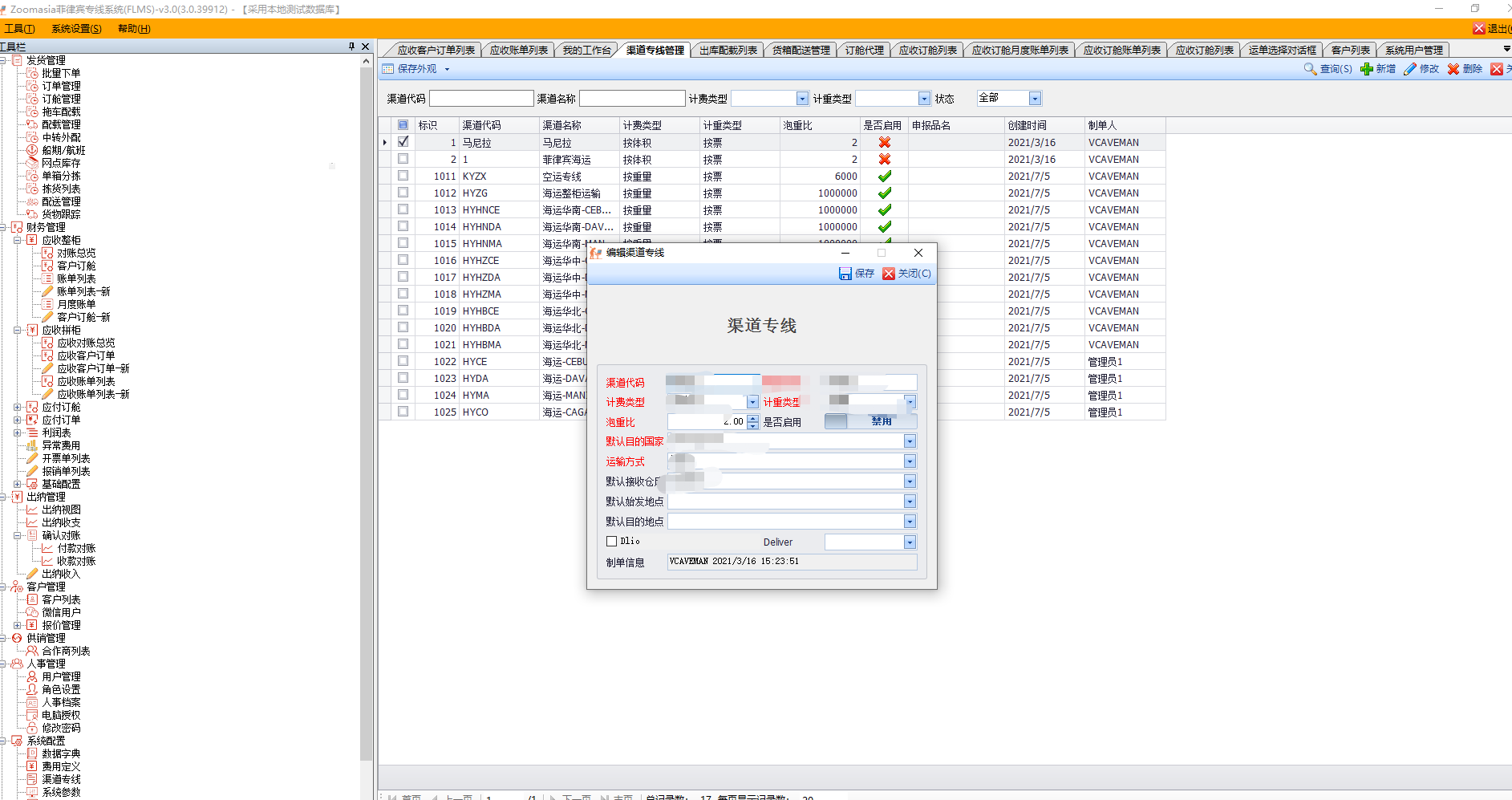1512x800 pixels.
Task: Open the 状态 filter dropdown showing 全部
Action: coord(1035,99)
